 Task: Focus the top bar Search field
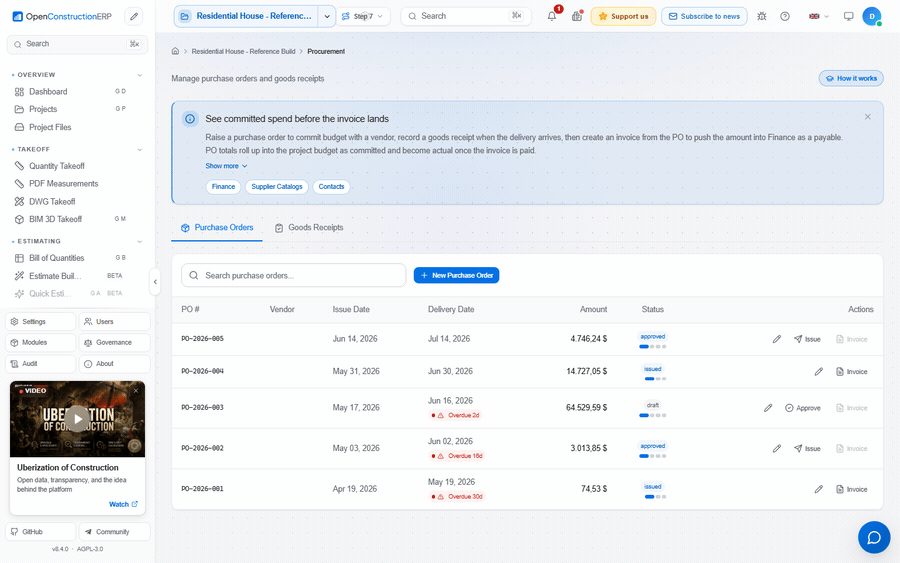coord(466,17)
